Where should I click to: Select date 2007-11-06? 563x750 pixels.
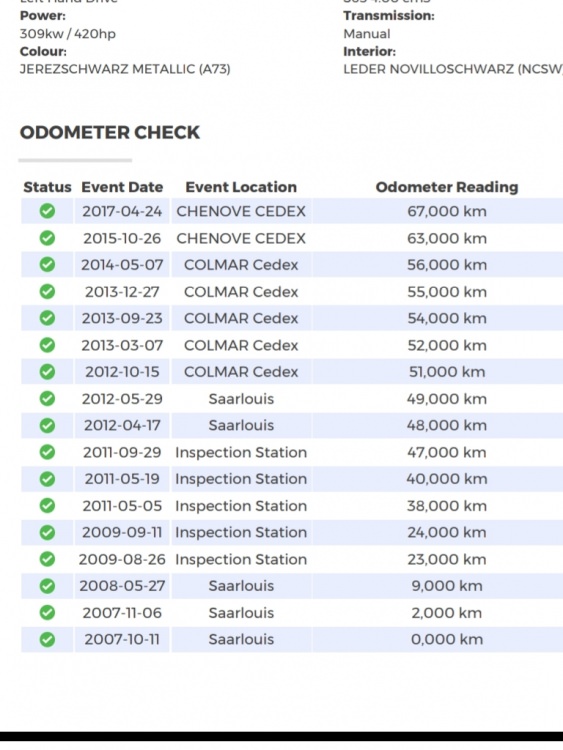point(122,613)
